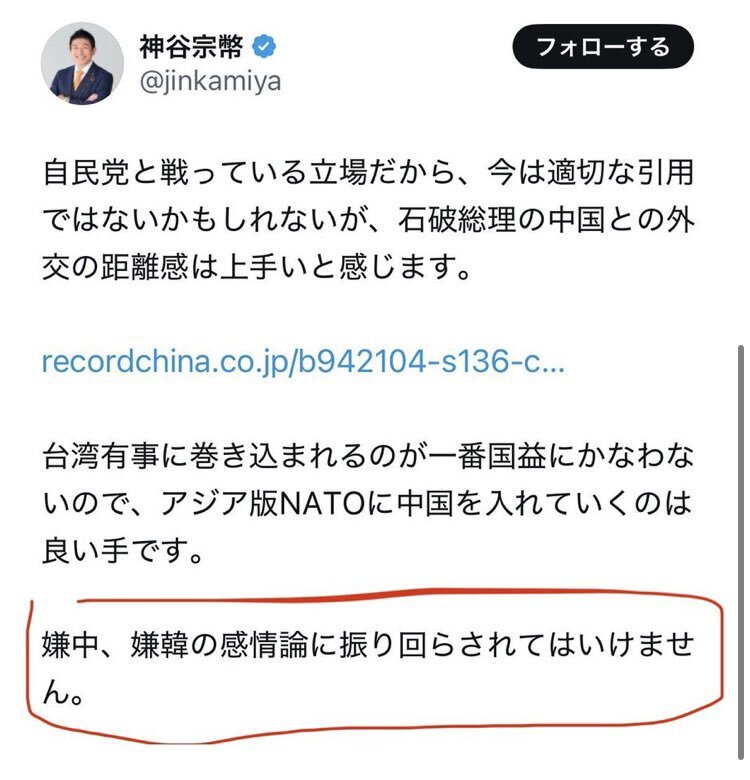Click the word 自民党 in the first paragraph
This screenshot has height=780, width=750.
pyautogui.click(x=86, y=173)
